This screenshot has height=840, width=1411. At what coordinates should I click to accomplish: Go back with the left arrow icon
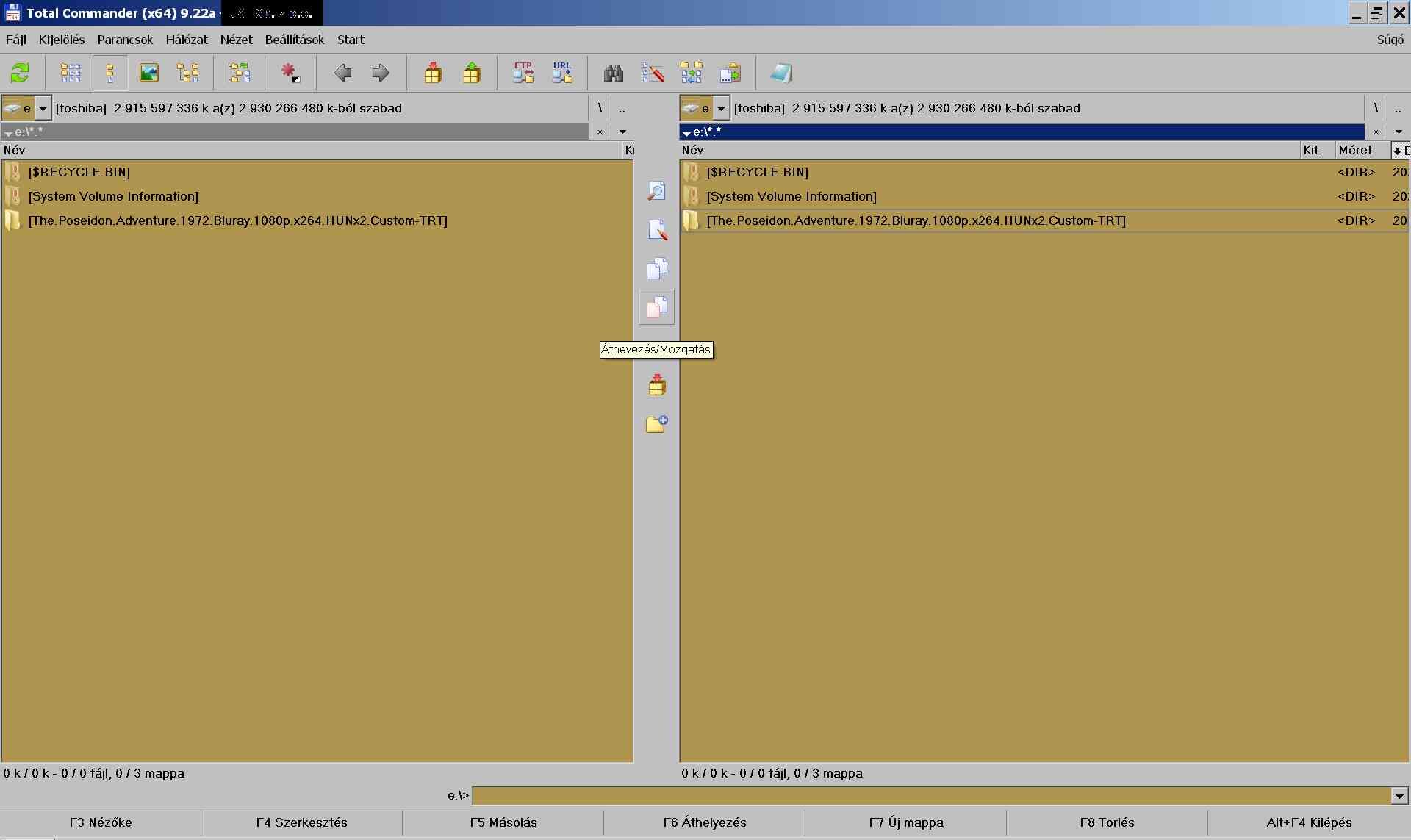[x=342, y=73]
